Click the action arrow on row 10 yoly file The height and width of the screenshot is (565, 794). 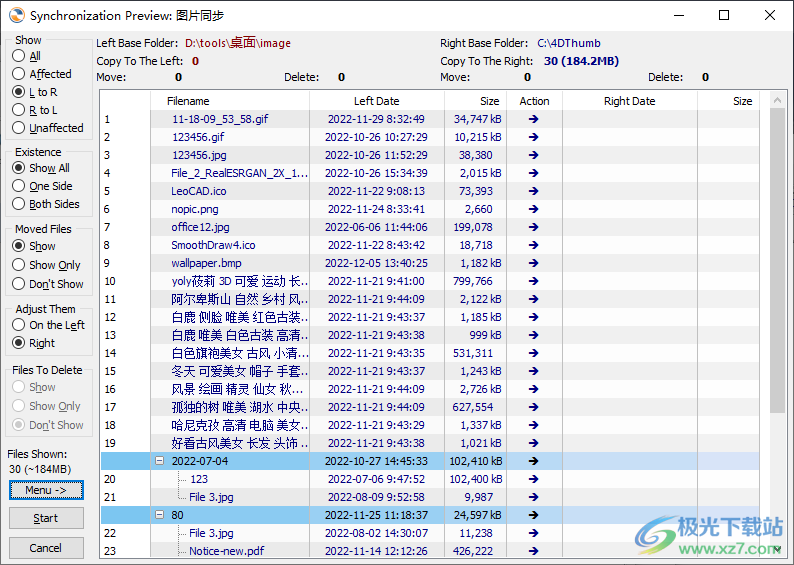533,281
